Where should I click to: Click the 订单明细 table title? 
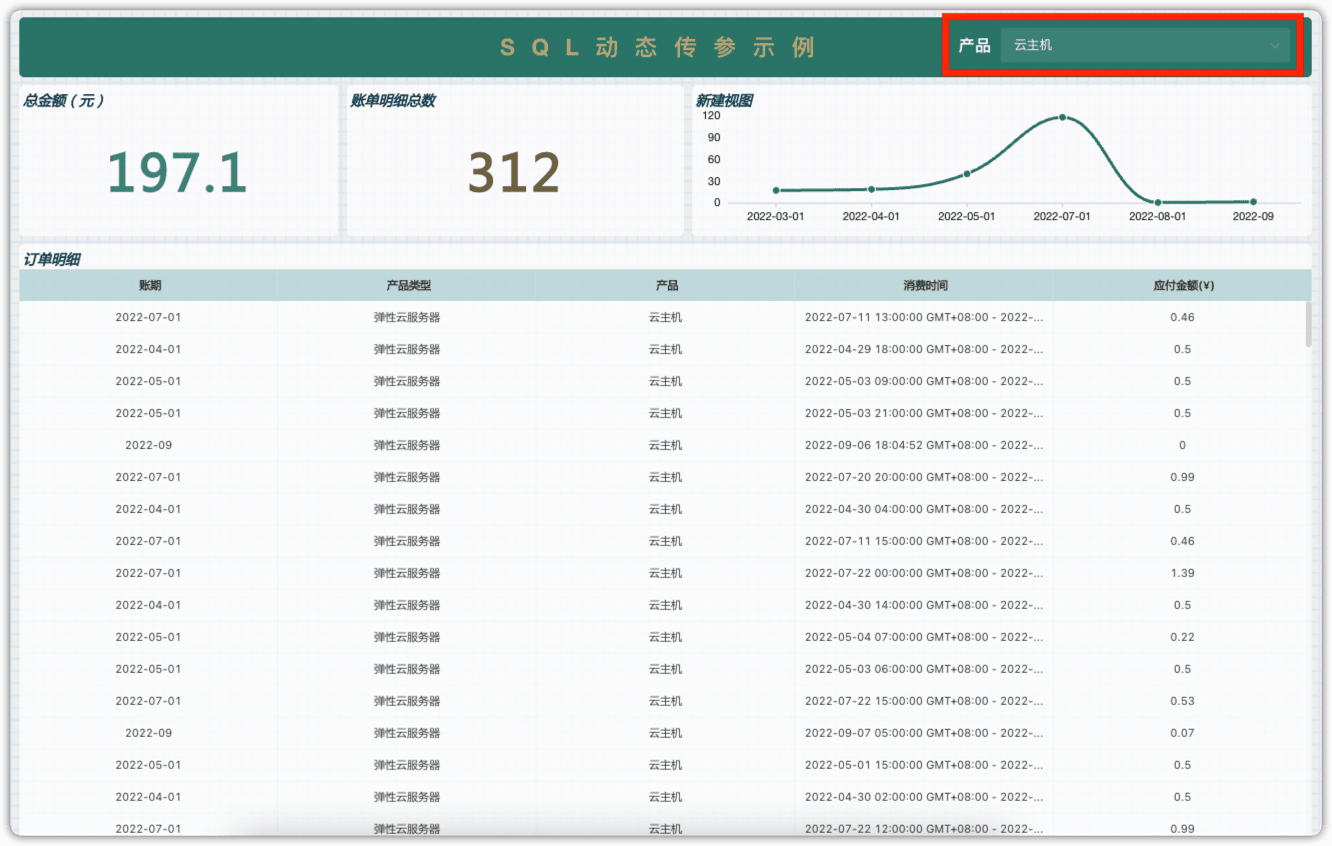point(52,259)
